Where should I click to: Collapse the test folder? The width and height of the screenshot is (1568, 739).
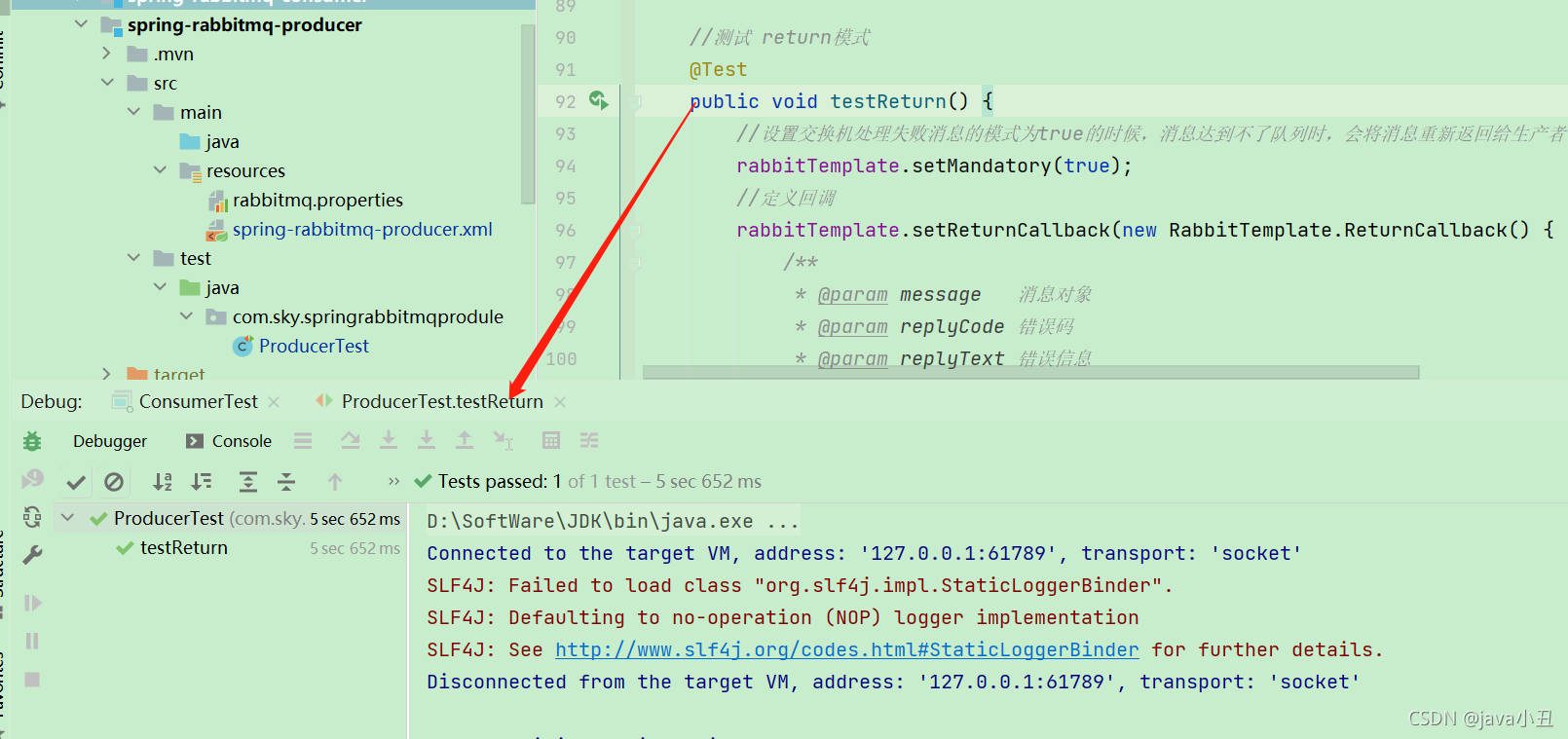133,258
